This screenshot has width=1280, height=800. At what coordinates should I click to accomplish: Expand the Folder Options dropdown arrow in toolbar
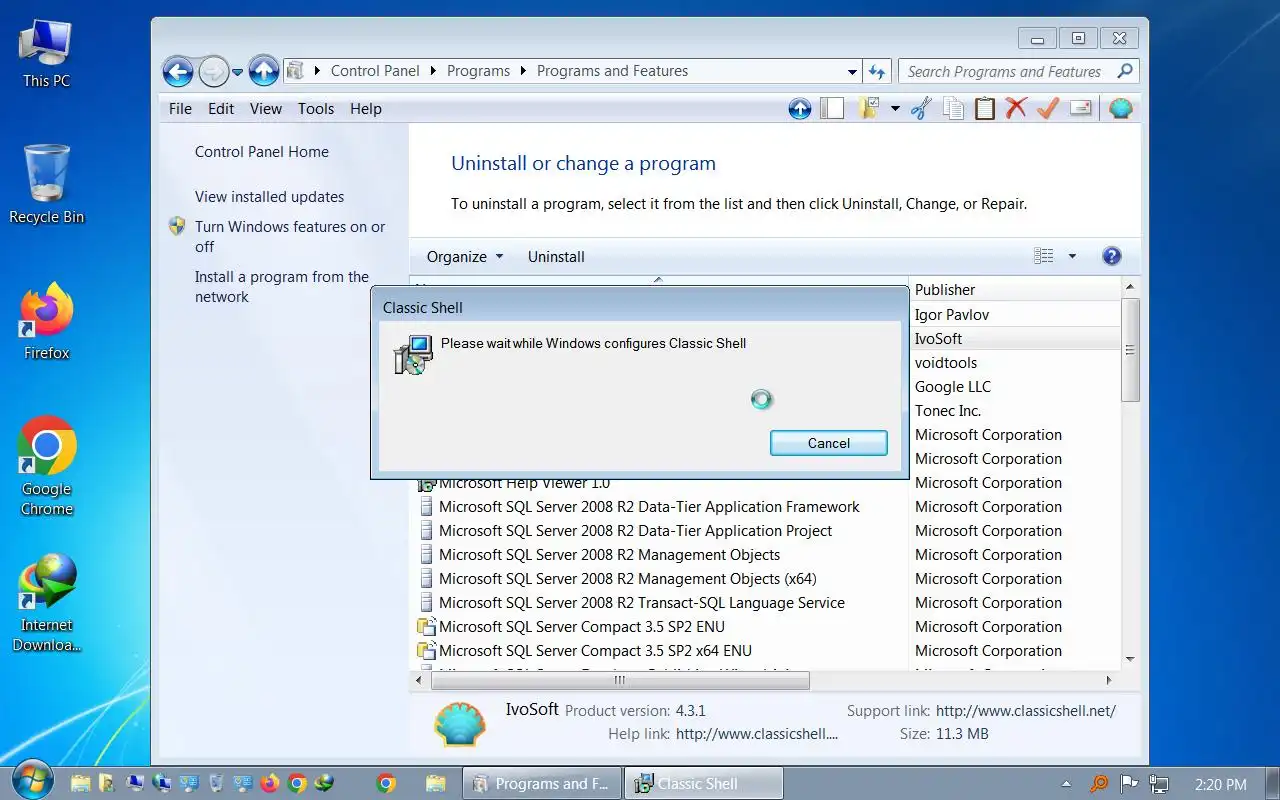(x=895, y=109)
